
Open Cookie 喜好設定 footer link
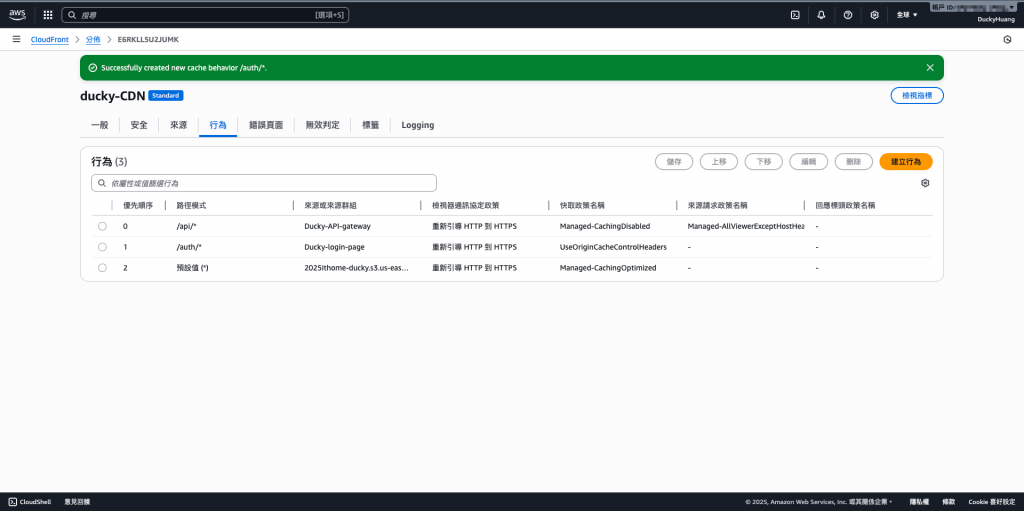pyautogui.click(x=991, y=502)
